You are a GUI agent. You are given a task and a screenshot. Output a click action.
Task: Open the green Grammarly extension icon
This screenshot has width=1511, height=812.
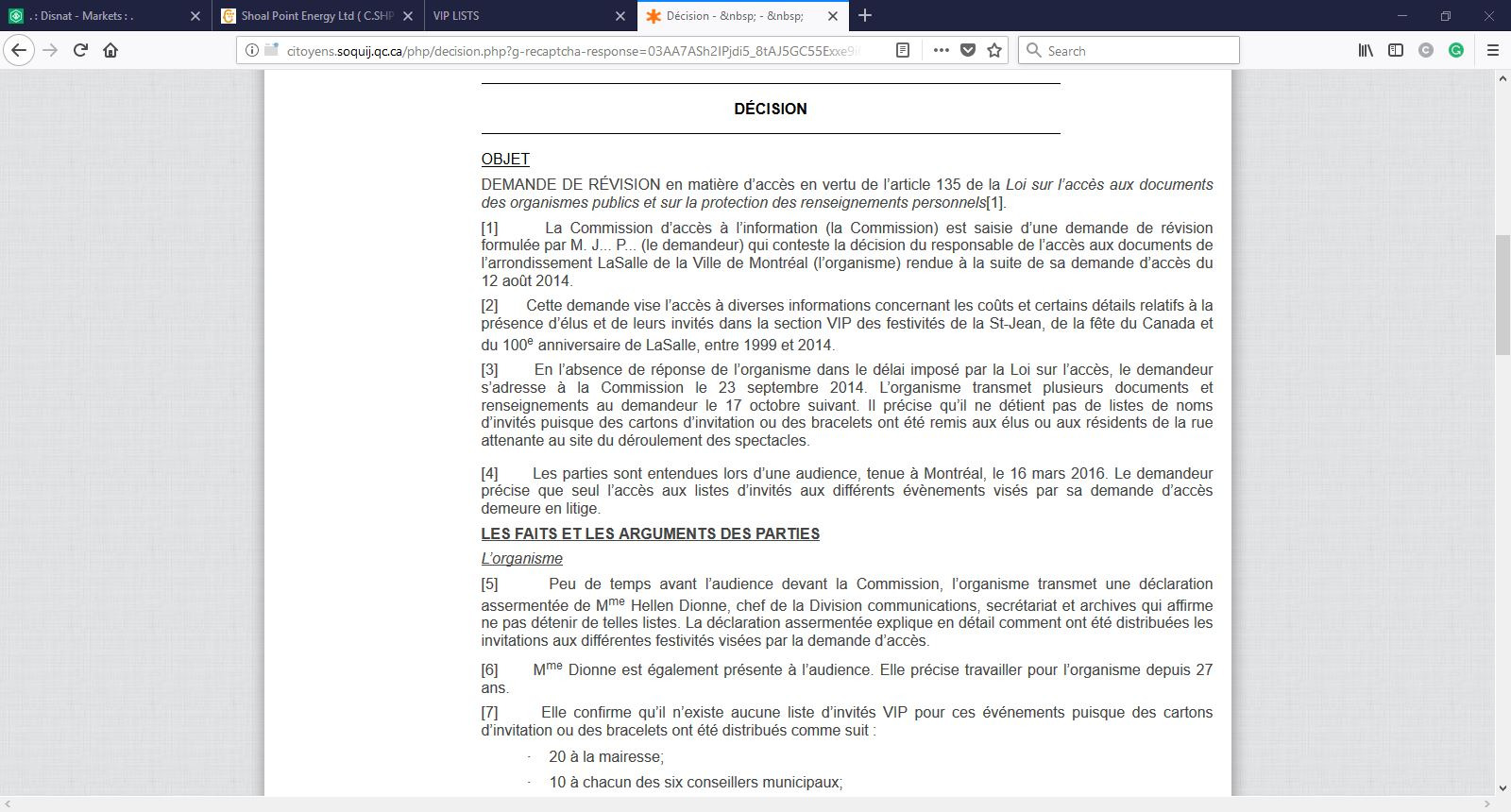1456,50
